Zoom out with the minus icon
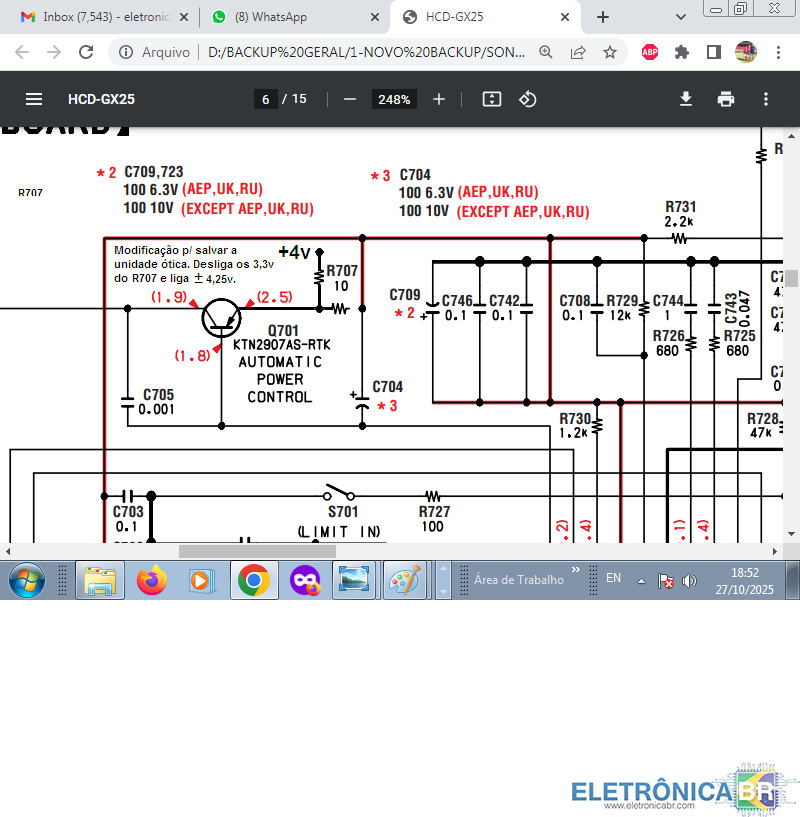This screenshot has width=800, height=817. pyautogui.click(x=350, y=99)
